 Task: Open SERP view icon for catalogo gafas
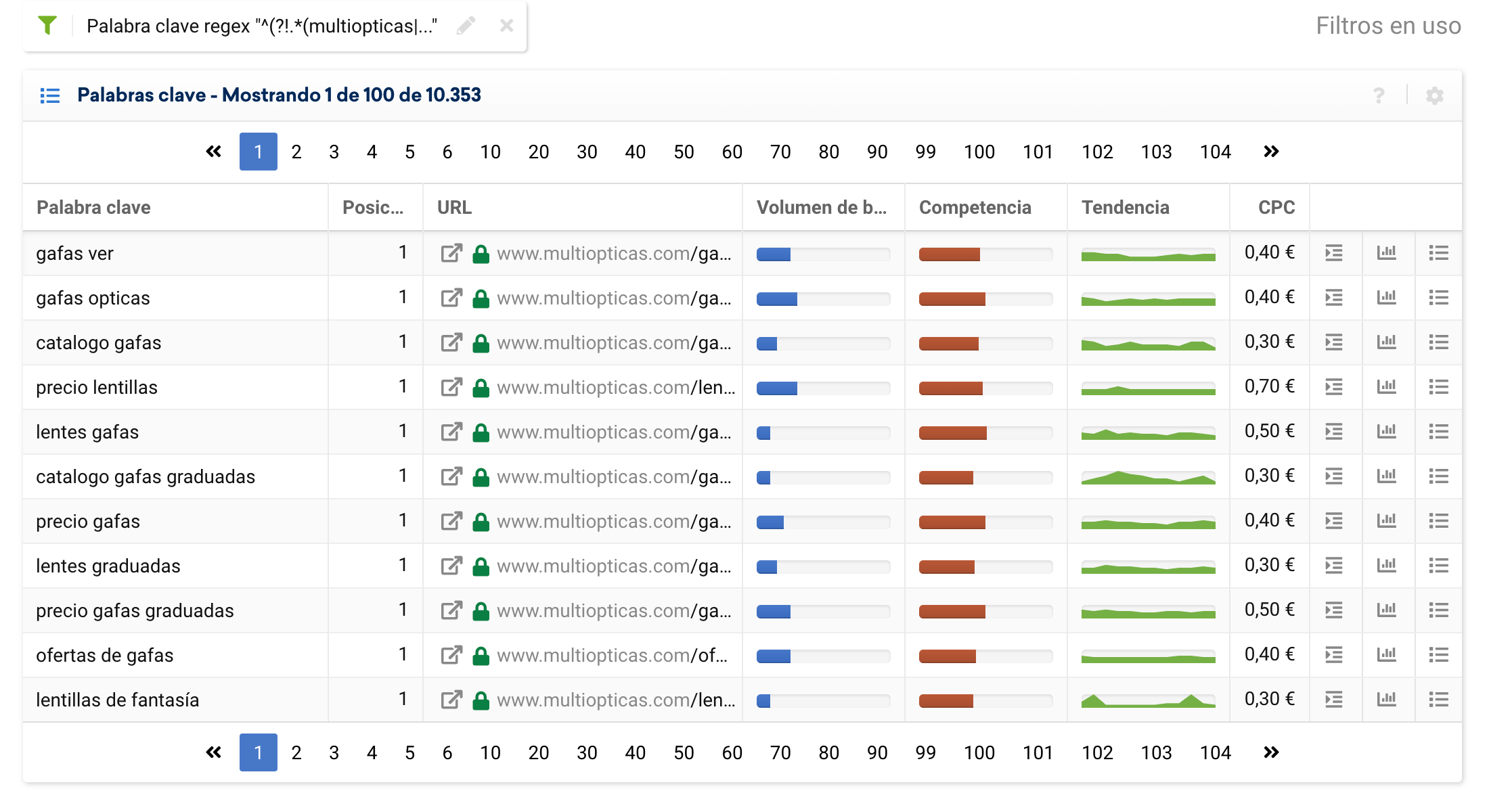click(x=1334, y=342)
